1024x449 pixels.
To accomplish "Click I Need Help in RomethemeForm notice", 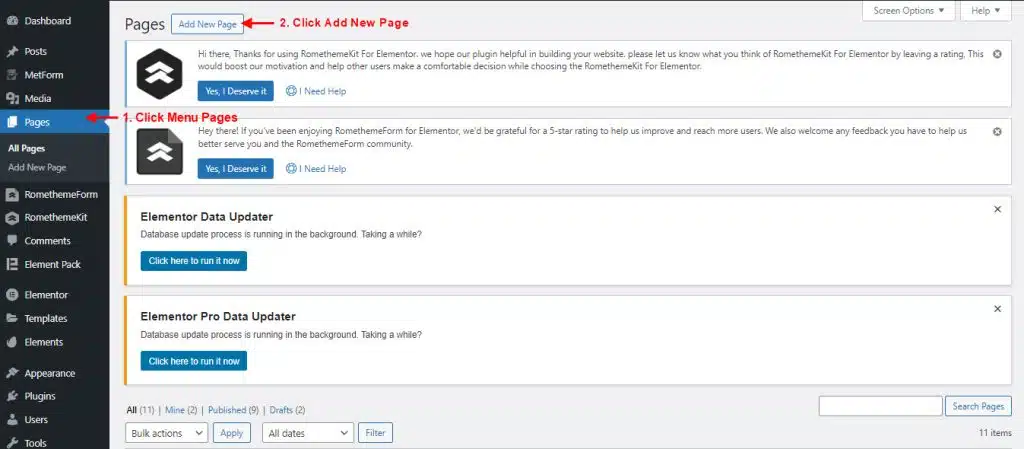I will click(x=316, y=168).
